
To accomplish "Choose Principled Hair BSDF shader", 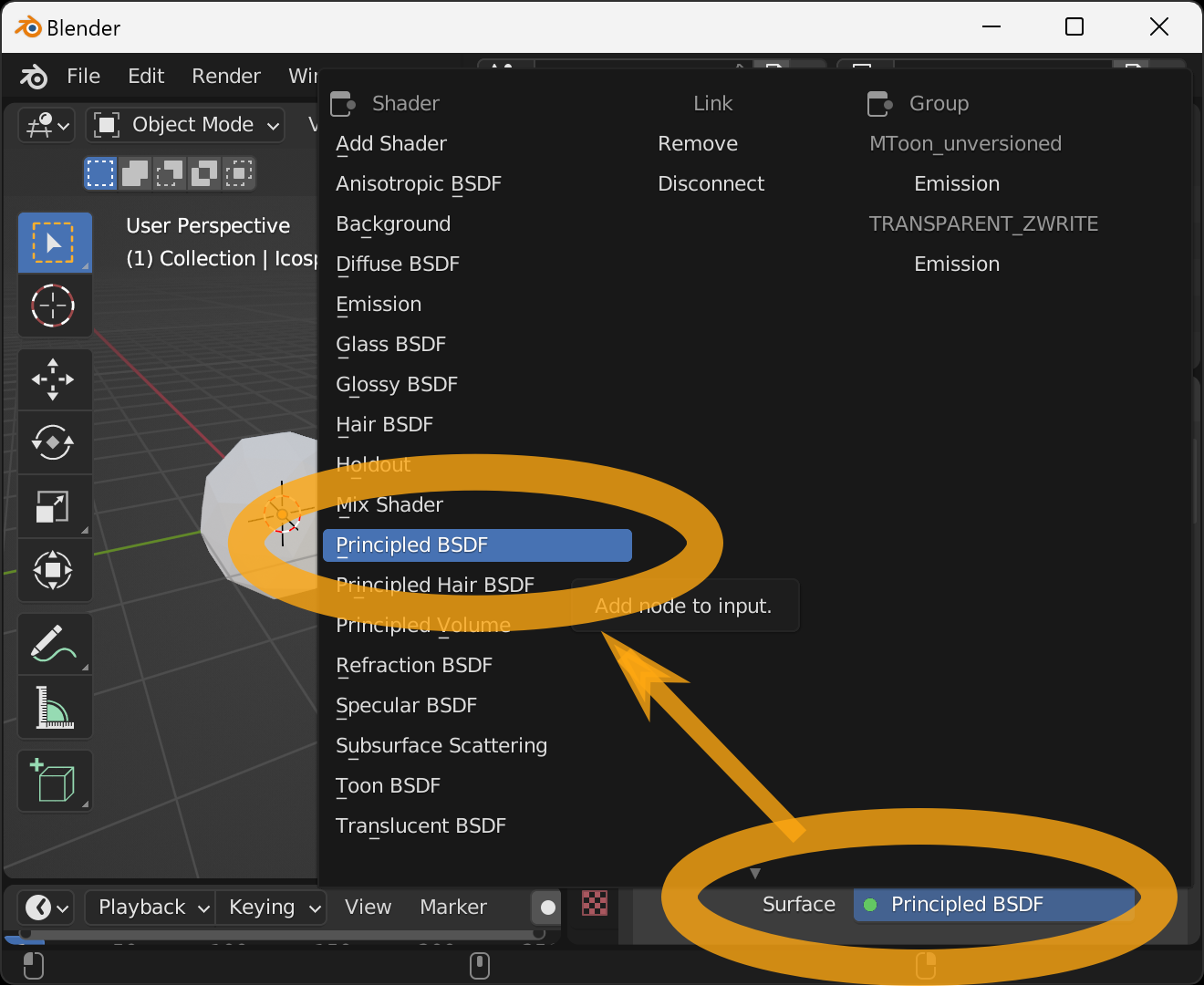I will pyautogui.click(x=435, y=586).
